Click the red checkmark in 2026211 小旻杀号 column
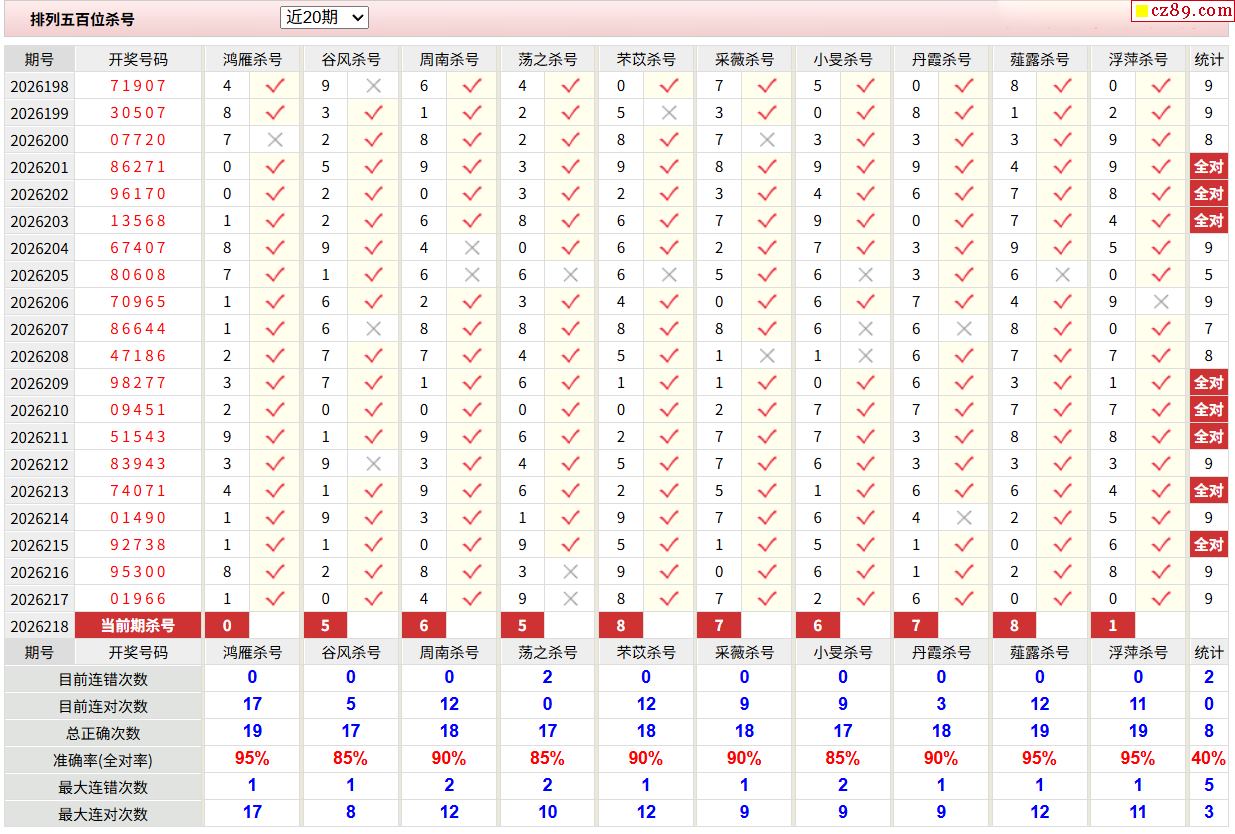This screenshot has width=1235, height=834. click(x=865, y=437)
